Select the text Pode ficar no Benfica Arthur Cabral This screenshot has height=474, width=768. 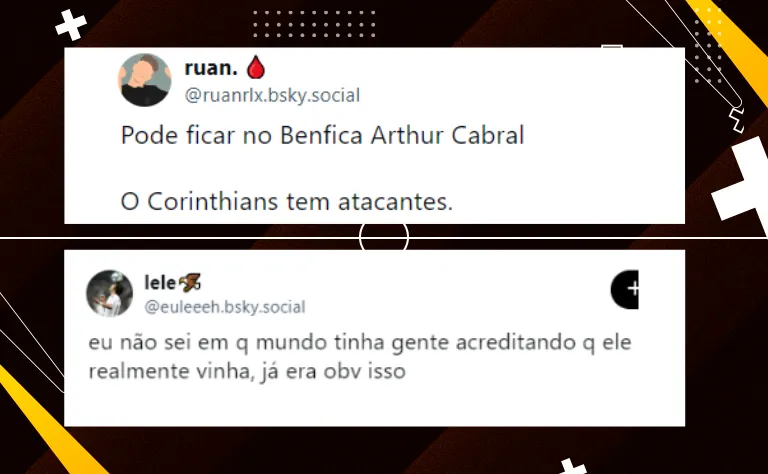tap(322, 135)
